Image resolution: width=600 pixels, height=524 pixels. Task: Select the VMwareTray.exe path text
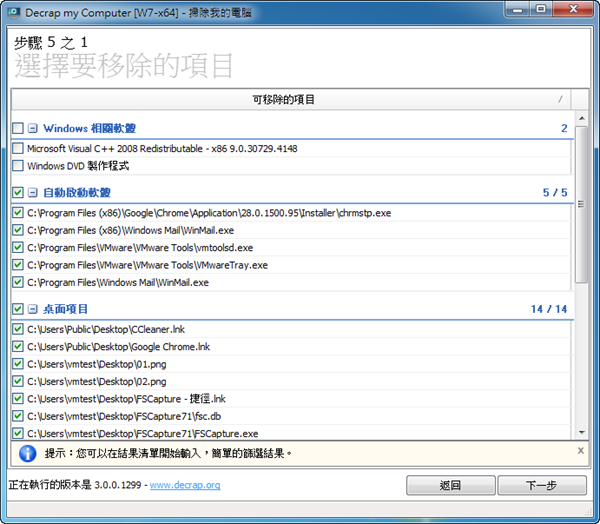(147, 265)
